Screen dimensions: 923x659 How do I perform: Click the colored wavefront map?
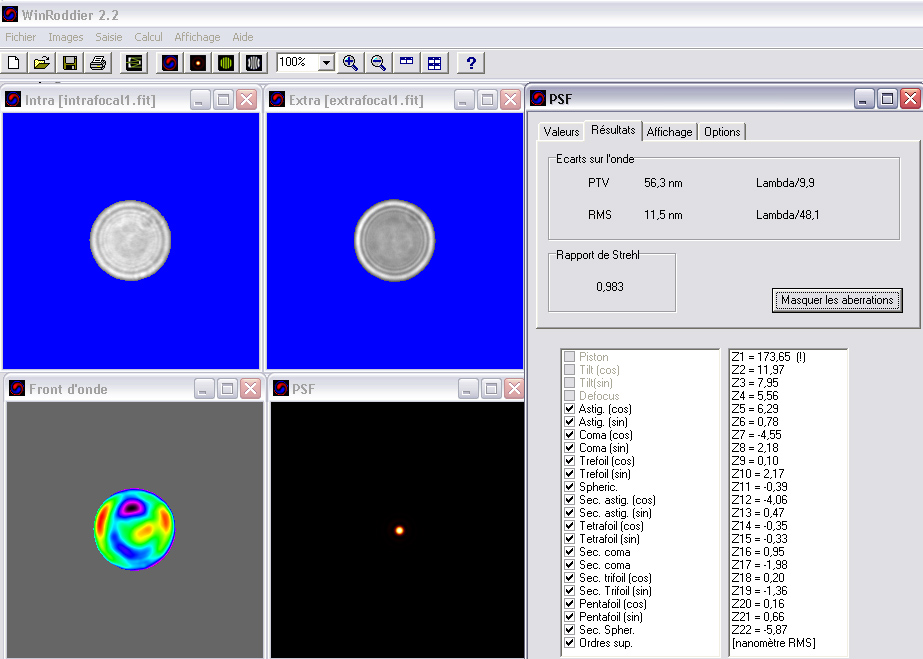tap(134, 529)
